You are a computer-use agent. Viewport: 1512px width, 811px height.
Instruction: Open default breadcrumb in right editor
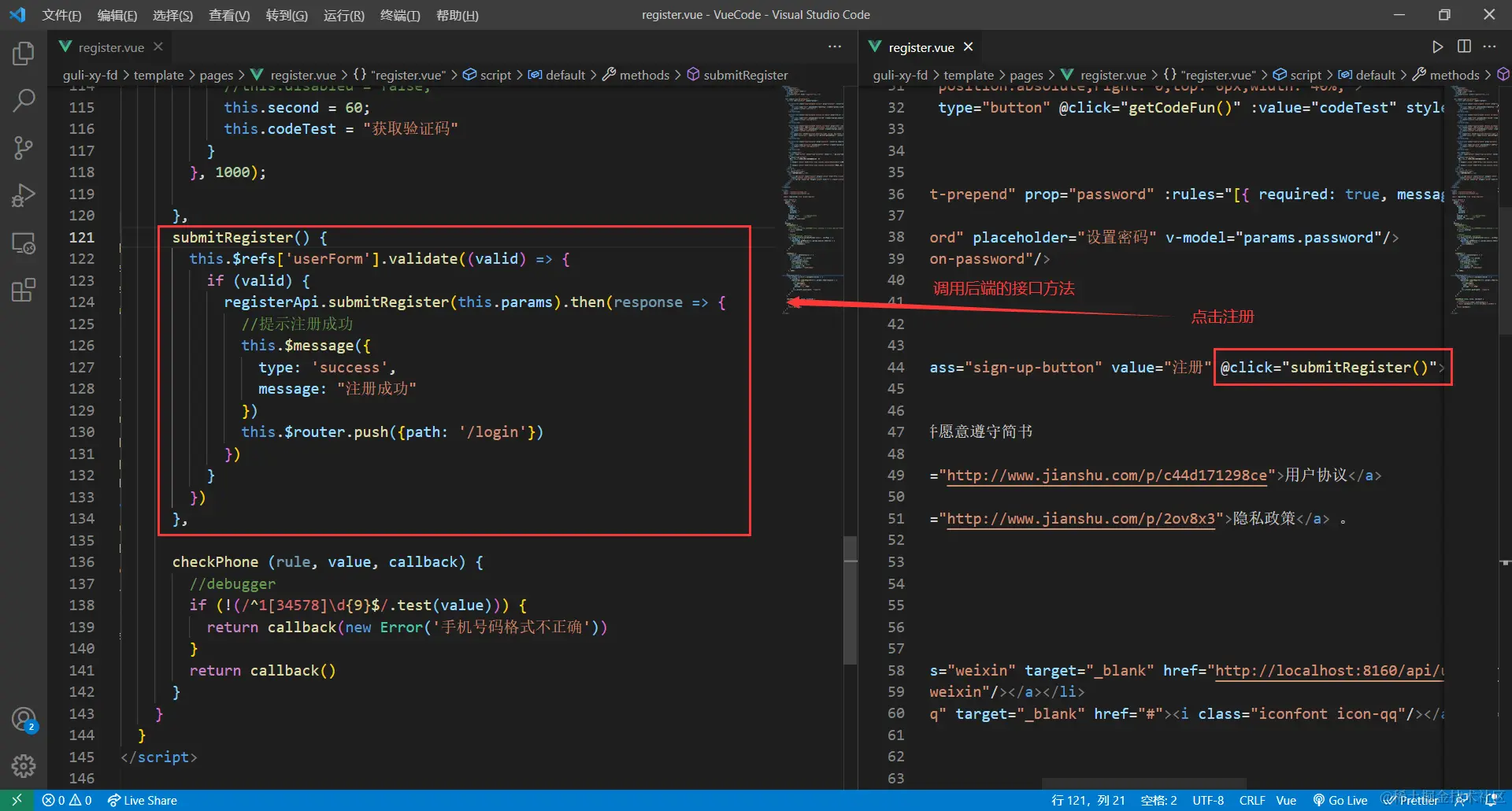point(1367,75)
